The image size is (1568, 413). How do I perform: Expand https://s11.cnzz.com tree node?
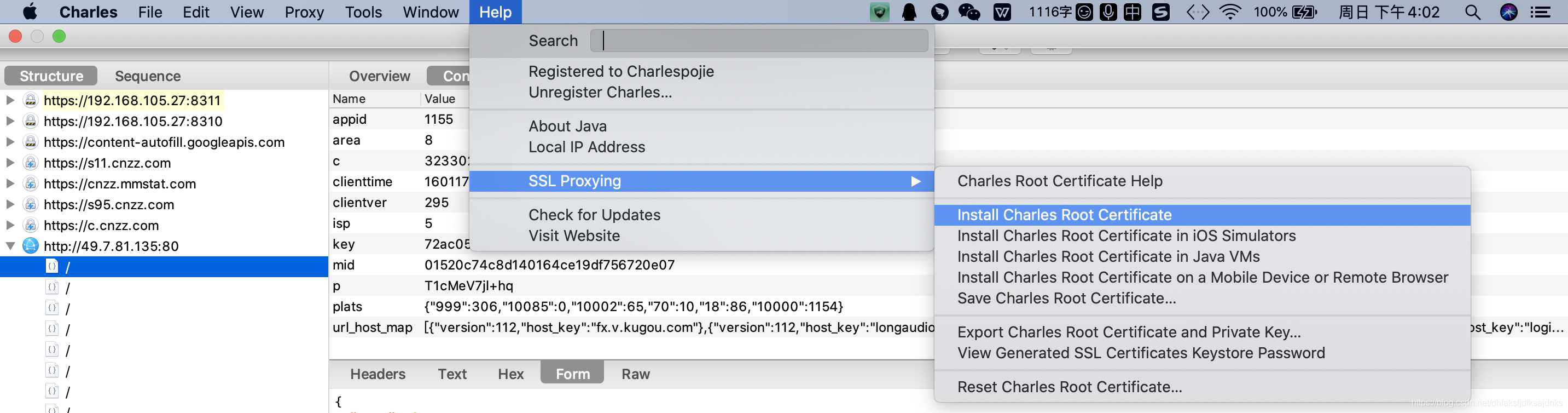point(10,163)
